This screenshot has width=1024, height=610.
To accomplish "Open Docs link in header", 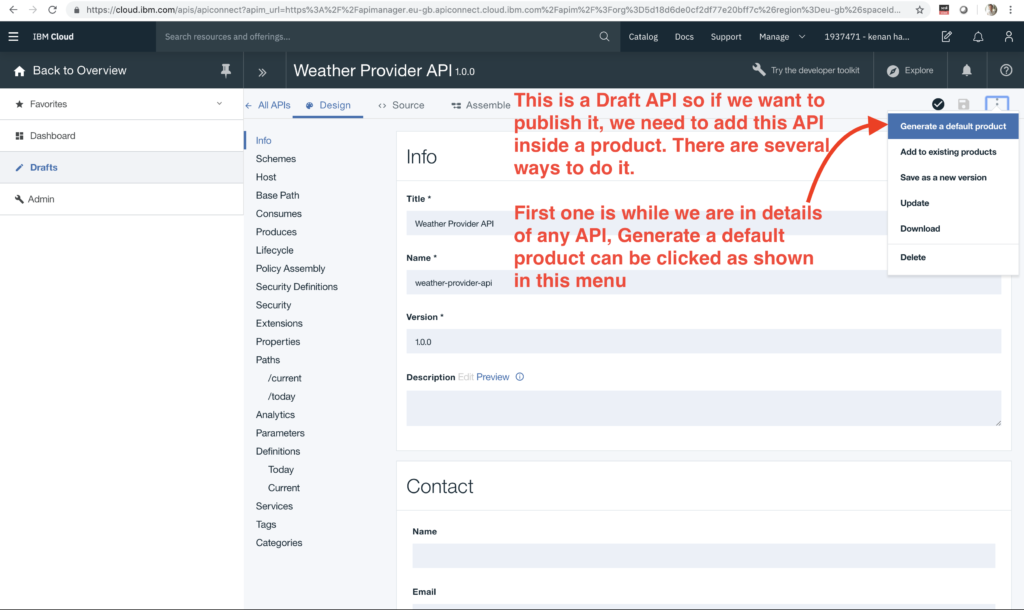I will (x=684, y=37).
